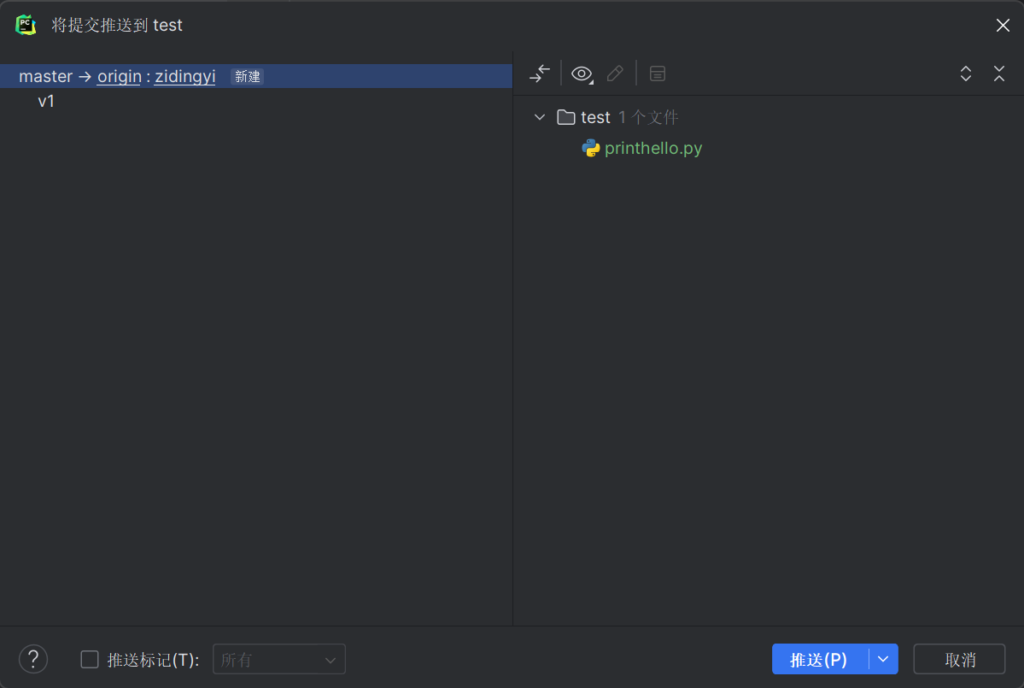Open the eye-shaped view options icon

pos(581,74)
